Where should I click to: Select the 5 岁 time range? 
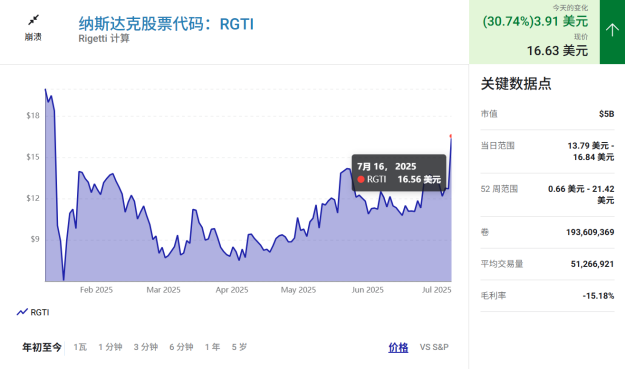click(239, 347)
